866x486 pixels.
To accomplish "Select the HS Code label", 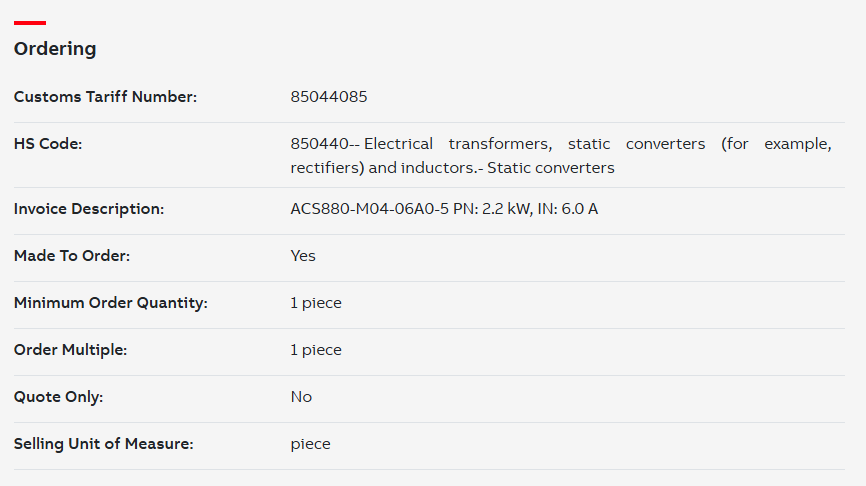I will tap(47, 144).
